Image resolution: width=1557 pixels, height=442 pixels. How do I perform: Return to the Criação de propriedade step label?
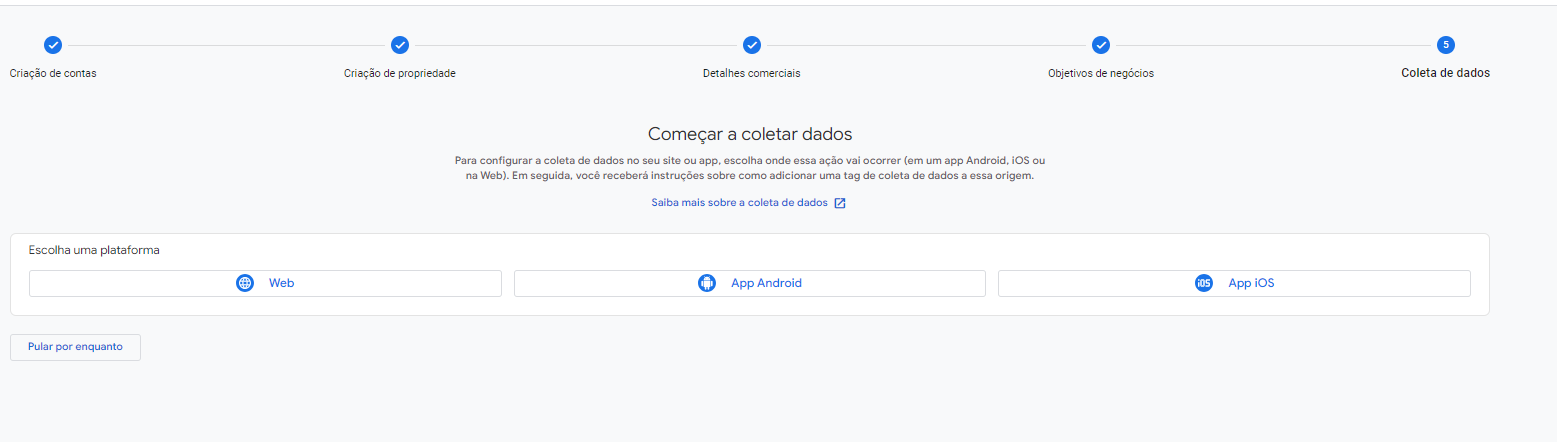pyautogui.click(x=400, y=73)
